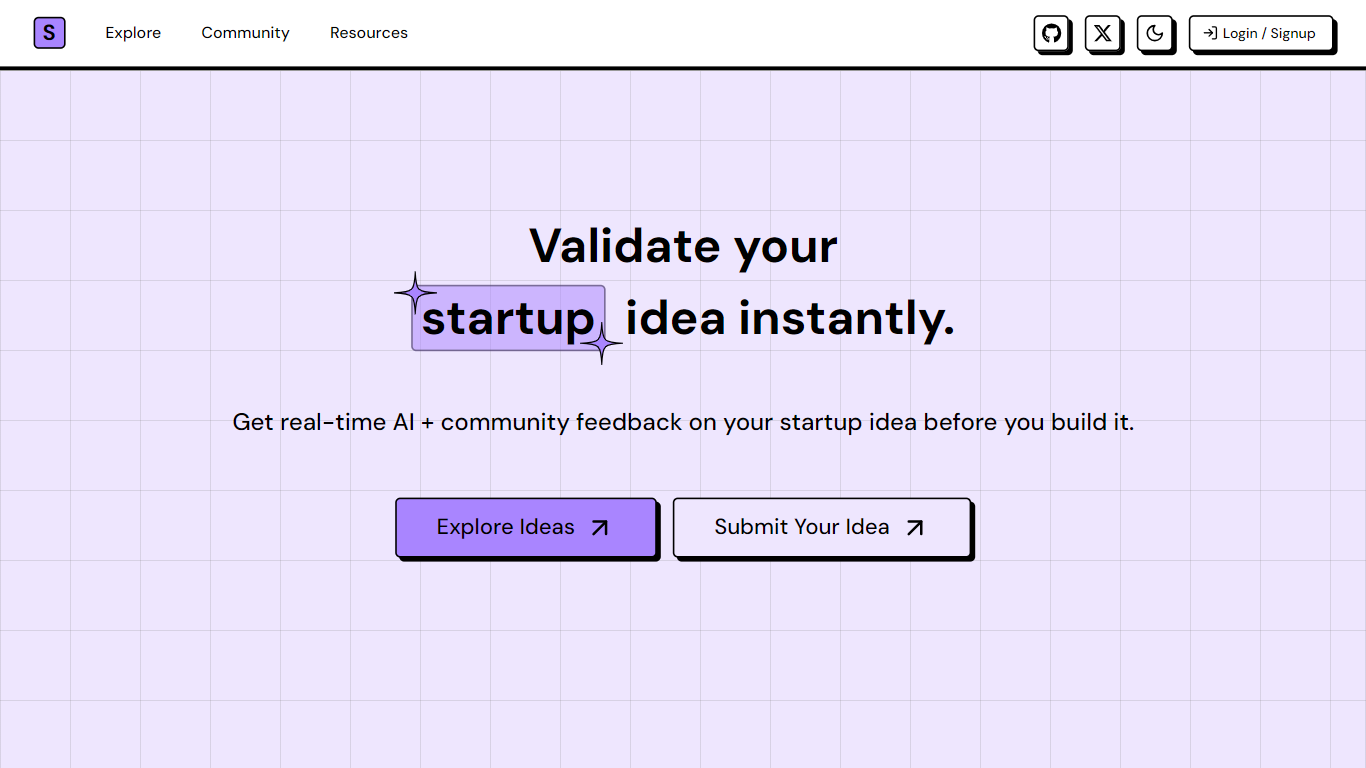Viewport: 1366px width, 768px height.
Task: Click the Signup text in the header
Action: 1293,33
